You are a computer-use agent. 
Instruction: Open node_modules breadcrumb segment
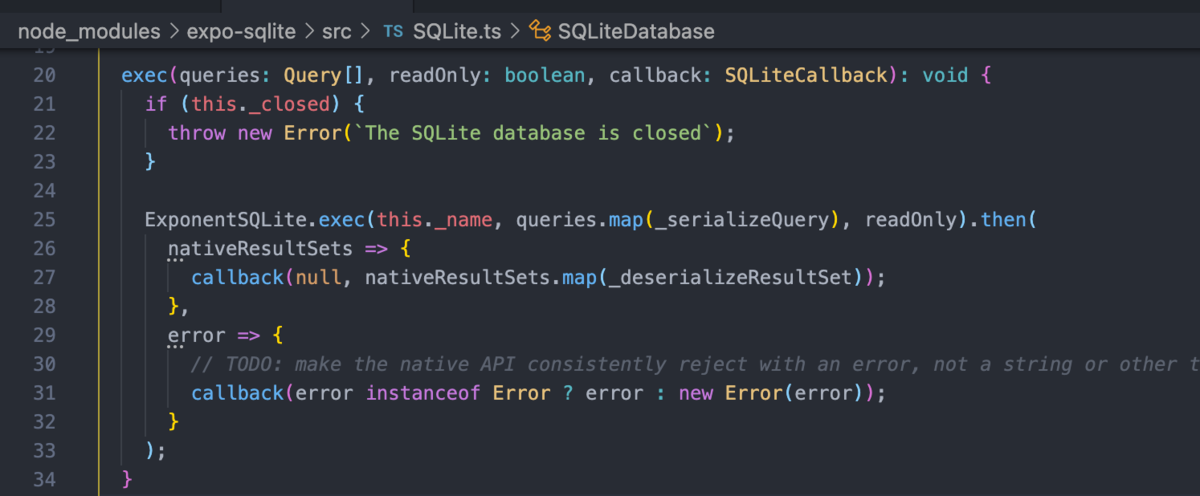[x=89, y=31]
